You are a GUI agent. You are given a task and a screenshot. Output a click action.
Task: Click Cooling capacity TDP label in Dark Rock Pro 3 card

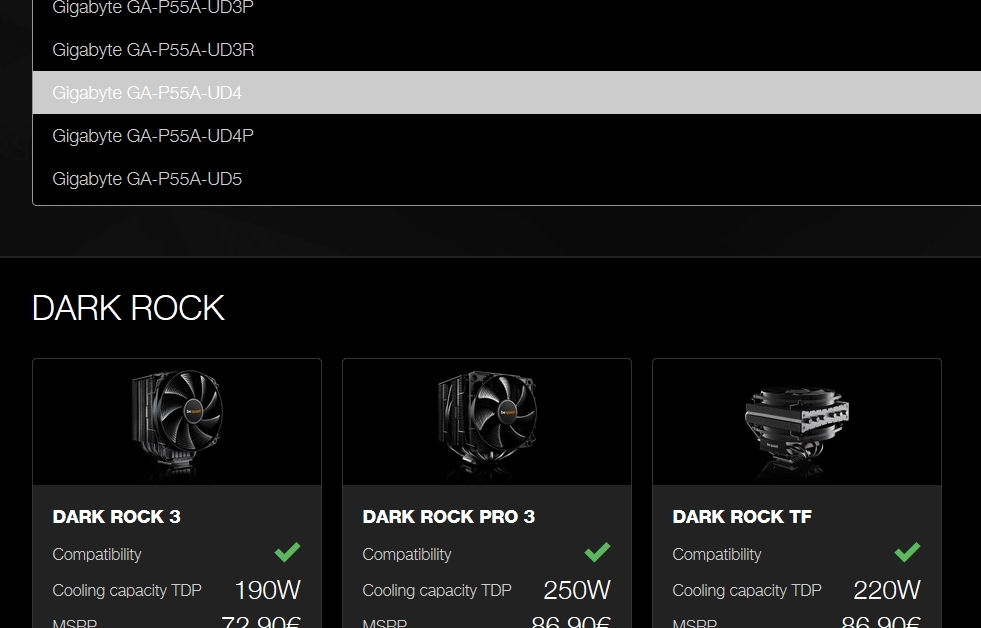(437, 590)
